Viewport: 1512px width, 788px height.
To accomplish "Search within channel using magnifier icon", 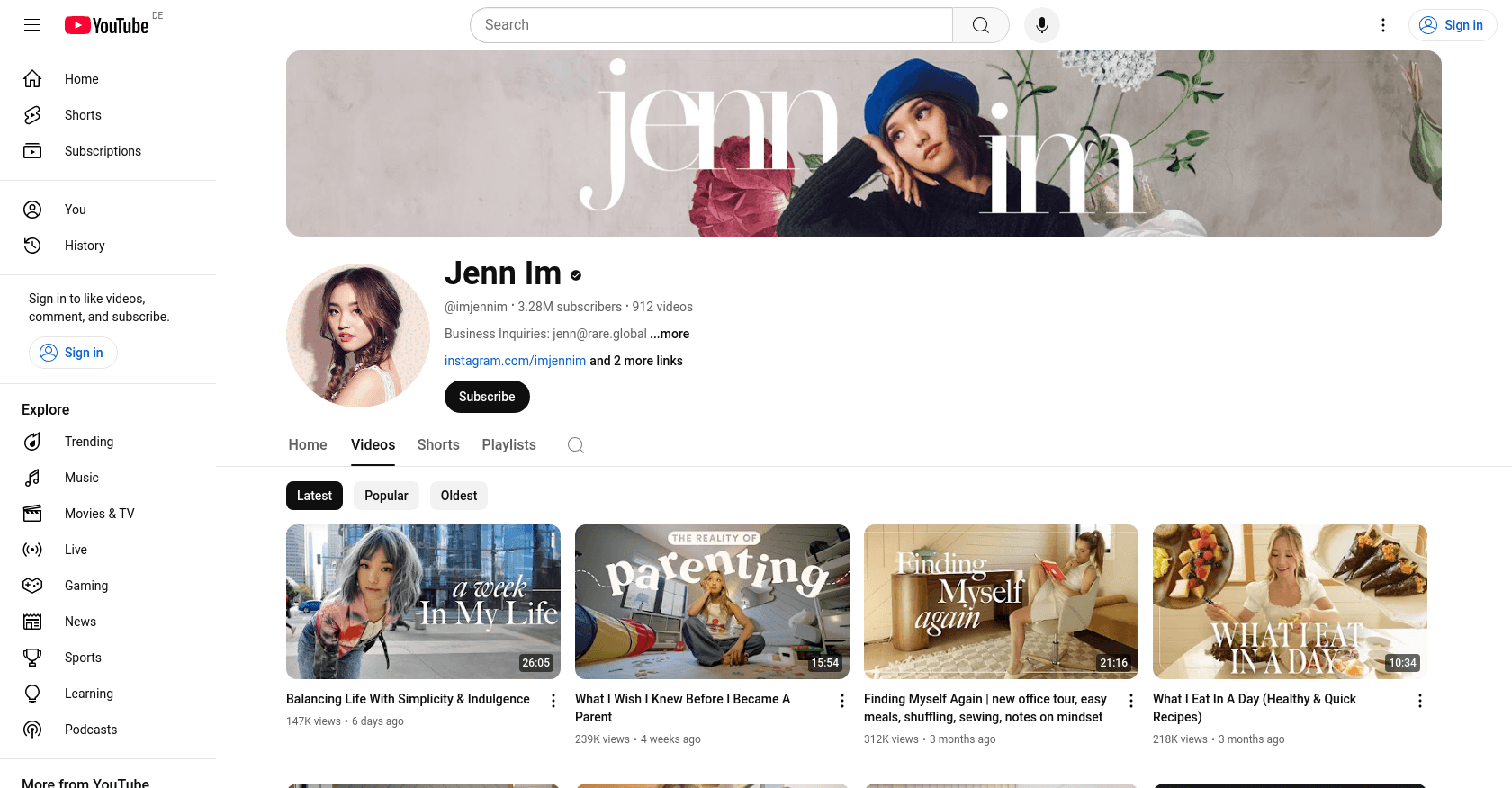I will tap(576, 445).
